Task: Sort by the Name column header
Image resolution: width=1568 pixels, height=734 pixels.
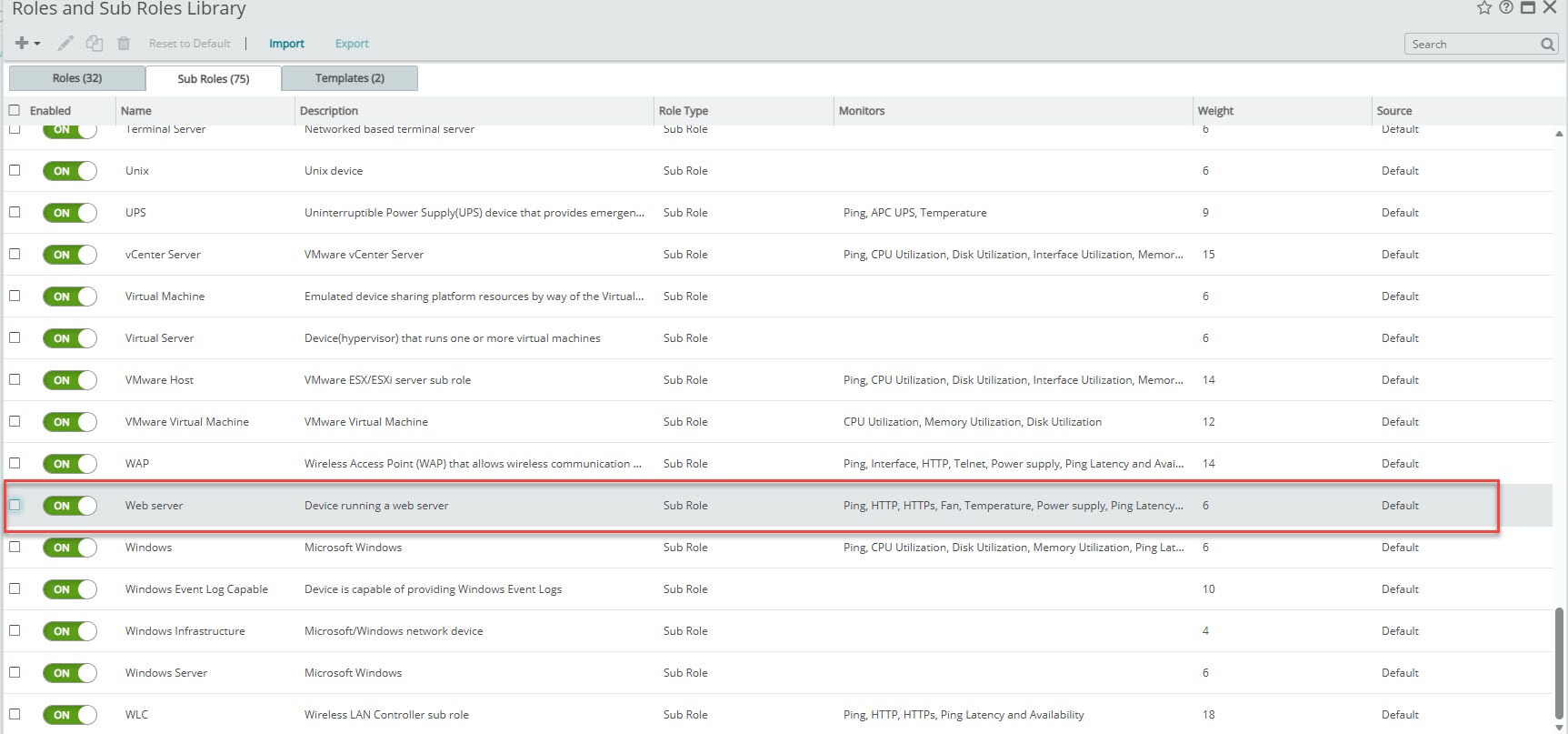Action: (x=136, y=111)
